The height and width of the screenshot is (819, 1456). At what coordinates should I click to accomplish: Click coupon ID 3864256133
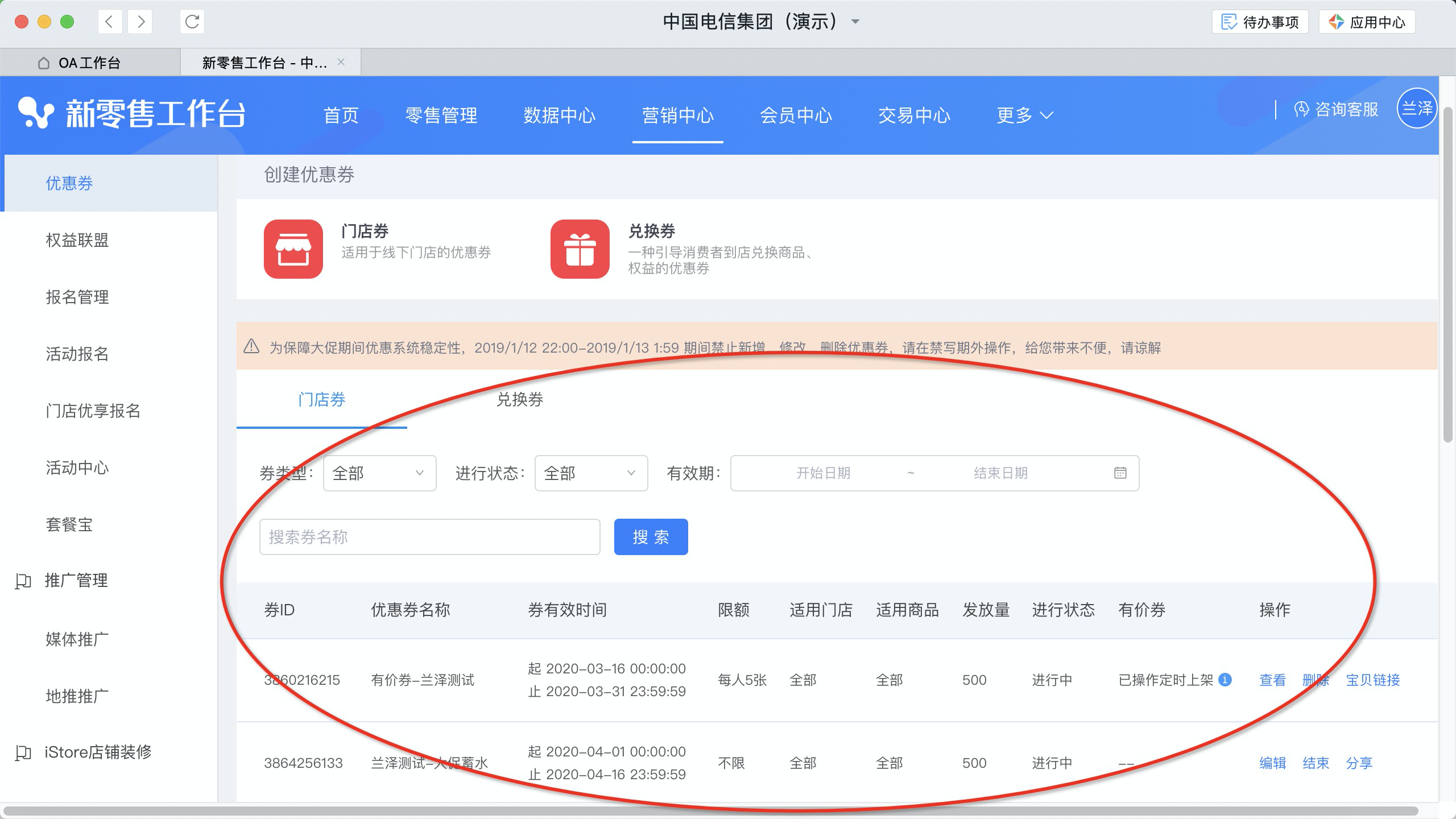(x=304, y=763)
